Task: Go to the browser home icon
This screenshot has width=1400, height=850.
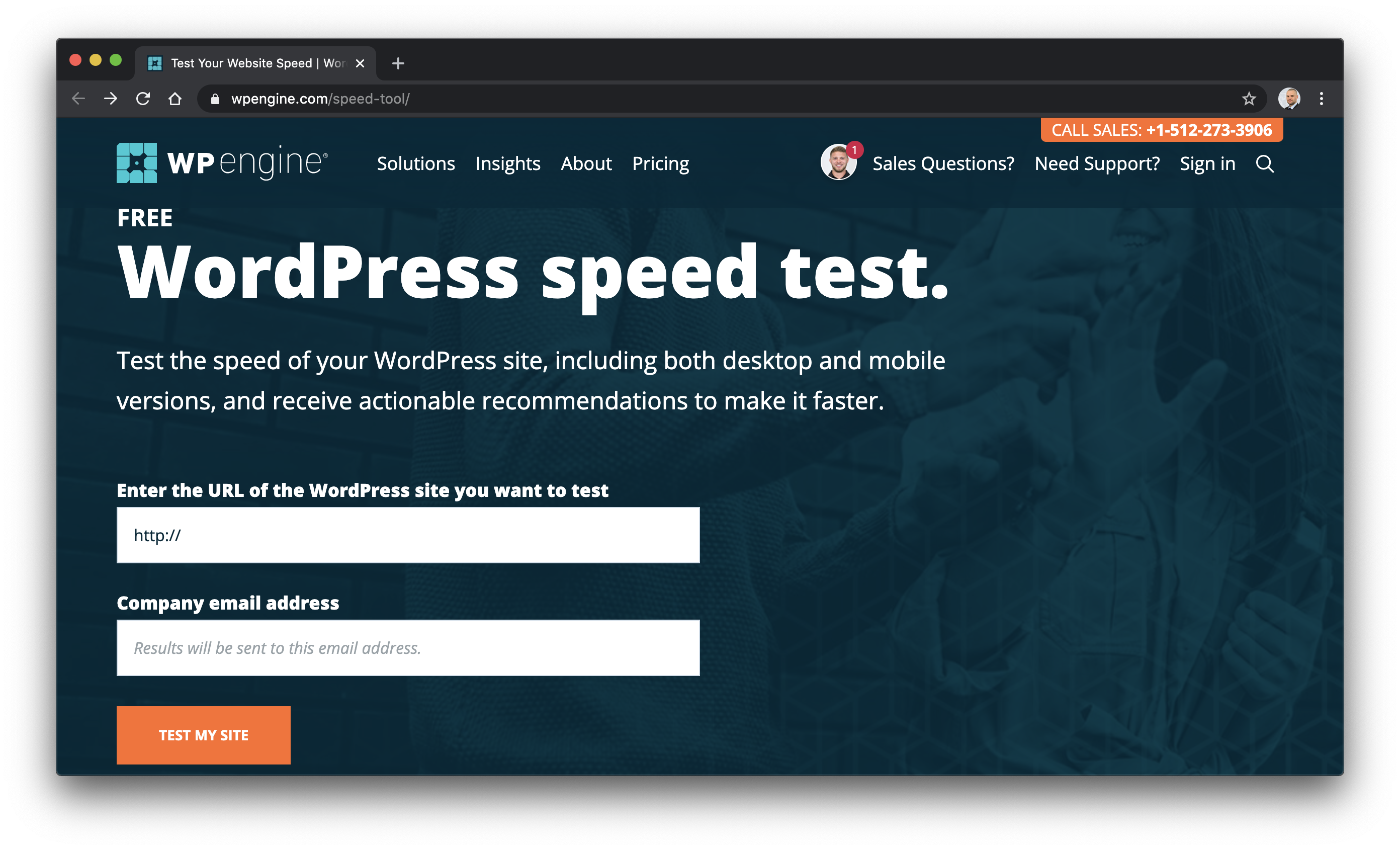Action: tap(175, 99)
